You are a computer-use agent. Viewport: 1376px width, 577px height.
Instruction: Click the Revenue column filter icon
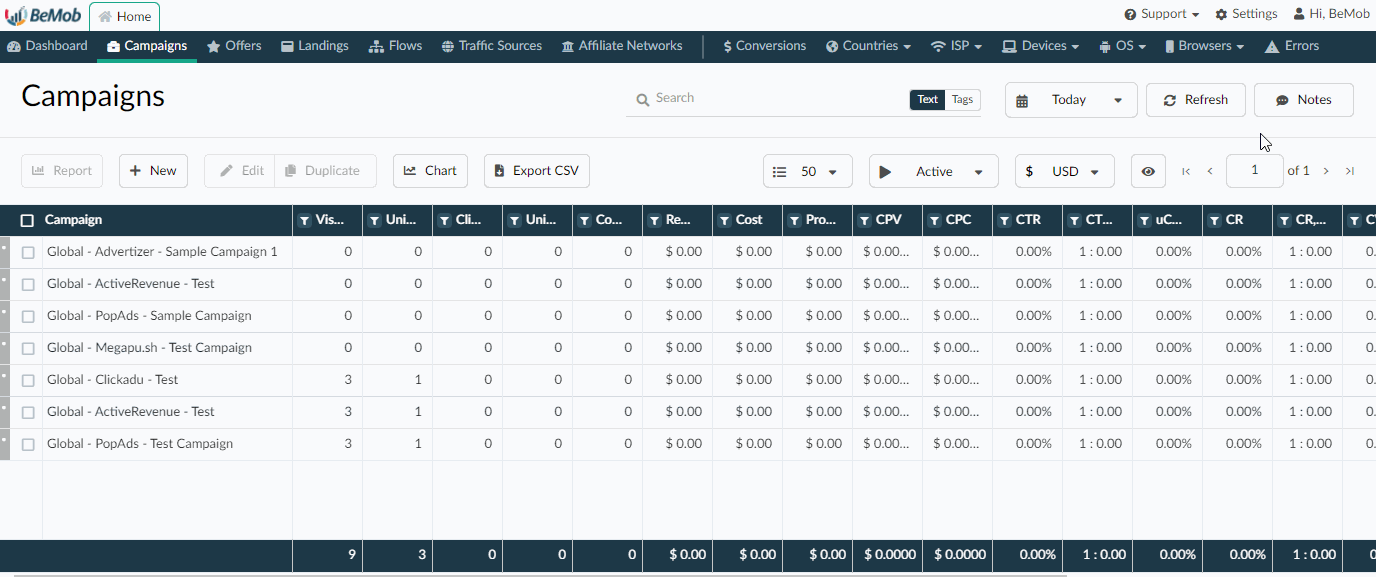(x=655, y=220)
